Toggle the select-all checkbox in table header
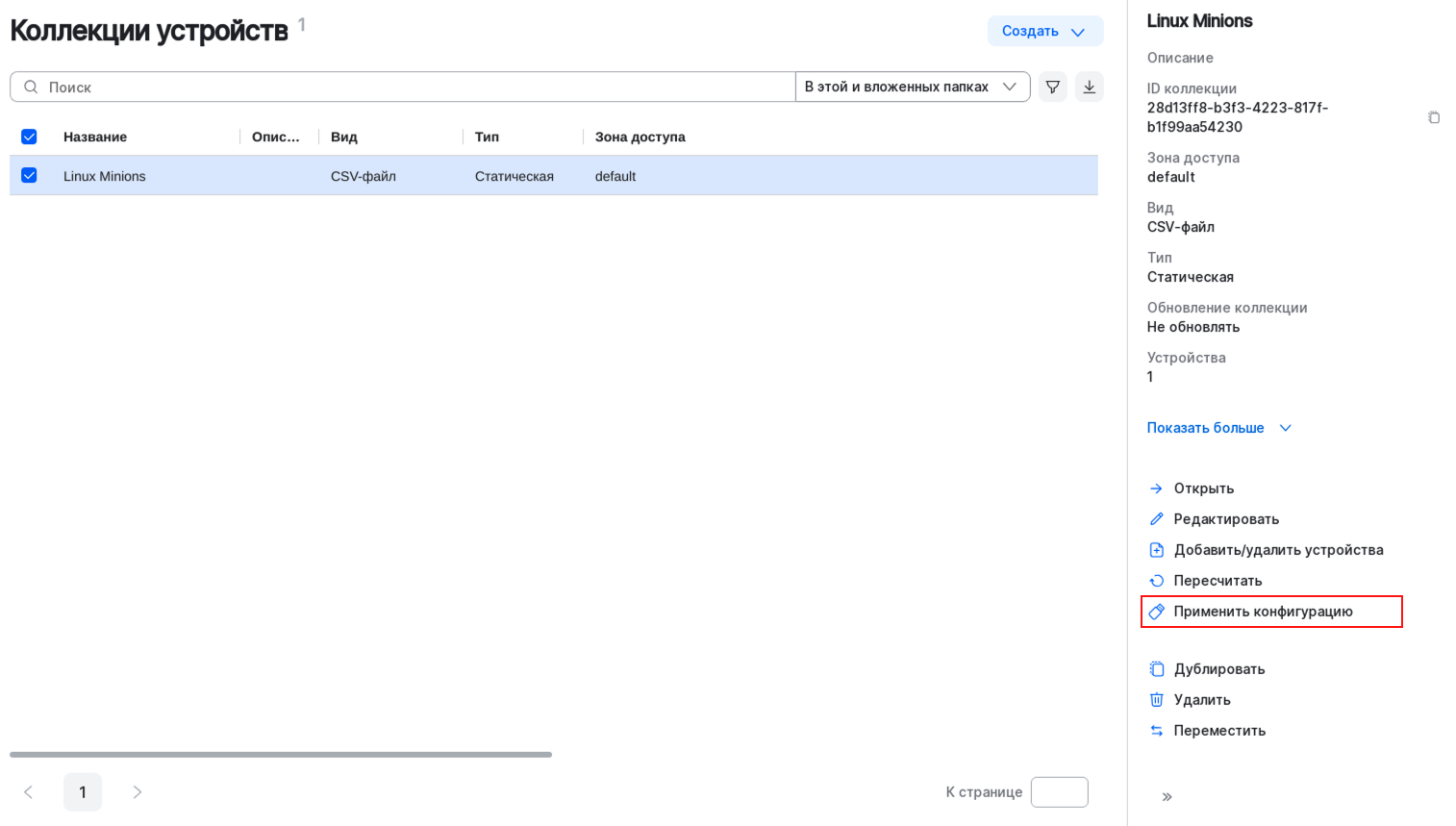The width and height of the screenshot is (1456, 826). pyautogui.click(x=29, y=137)
